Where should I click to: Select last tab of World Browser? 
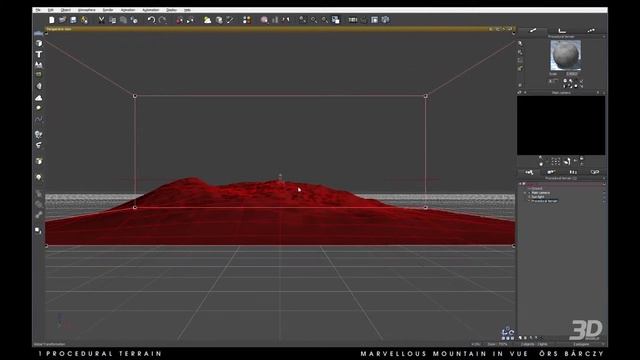[x=595, y=172]
